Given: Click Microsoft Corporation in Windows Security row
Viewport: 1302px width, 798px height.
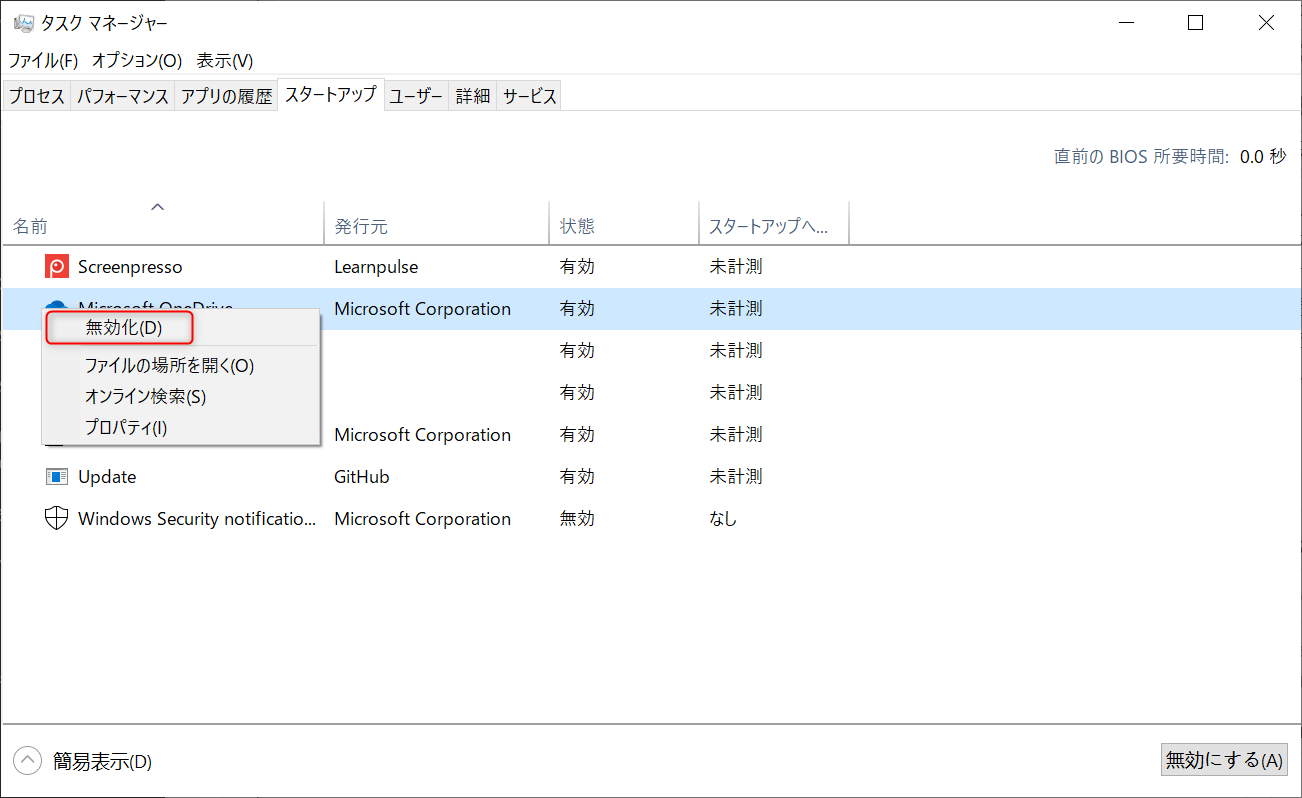Looking at the screenshot, I should [x=422, y=519].
